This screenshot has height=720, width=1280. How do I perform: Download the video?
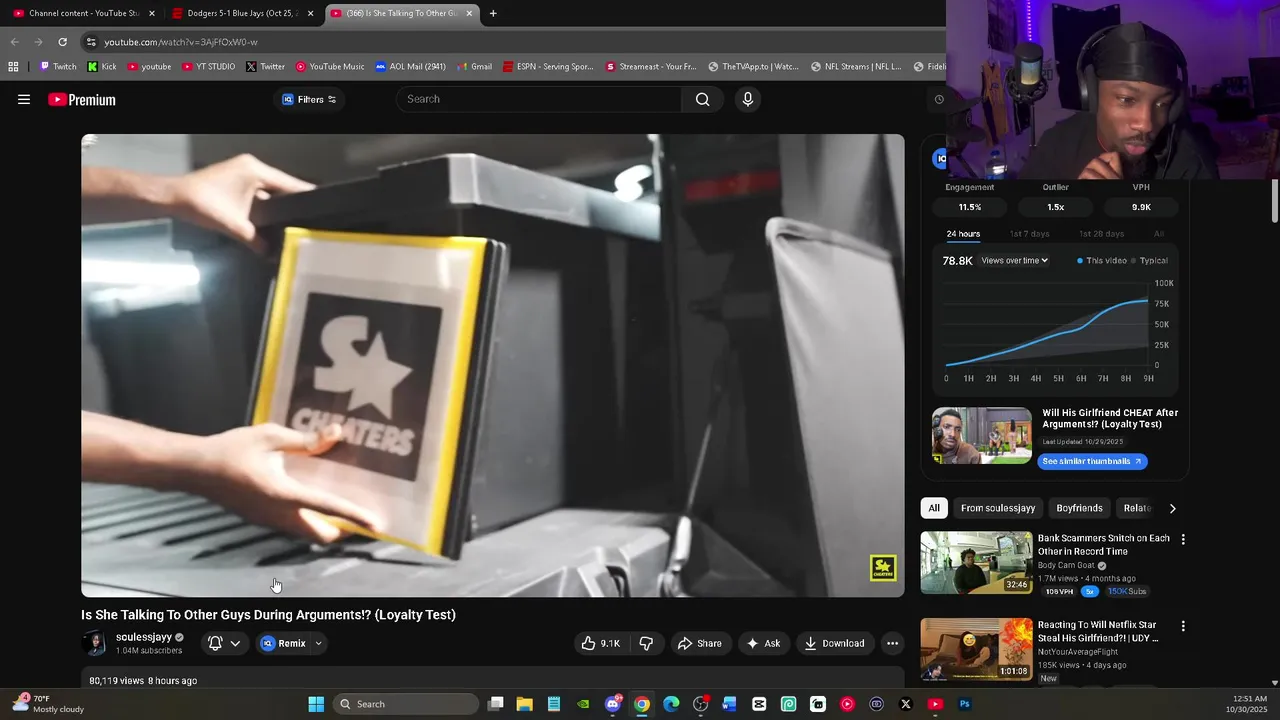(x=834, y=643)
